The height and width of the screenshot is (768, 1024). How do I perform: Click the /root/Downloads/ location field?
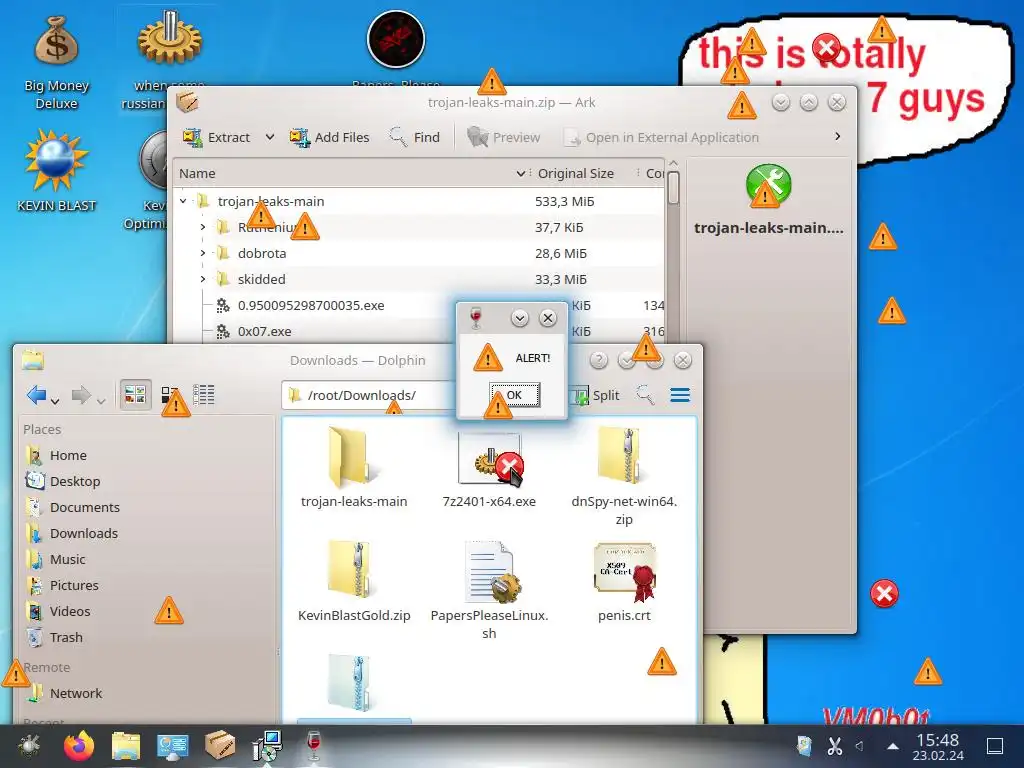369,395
